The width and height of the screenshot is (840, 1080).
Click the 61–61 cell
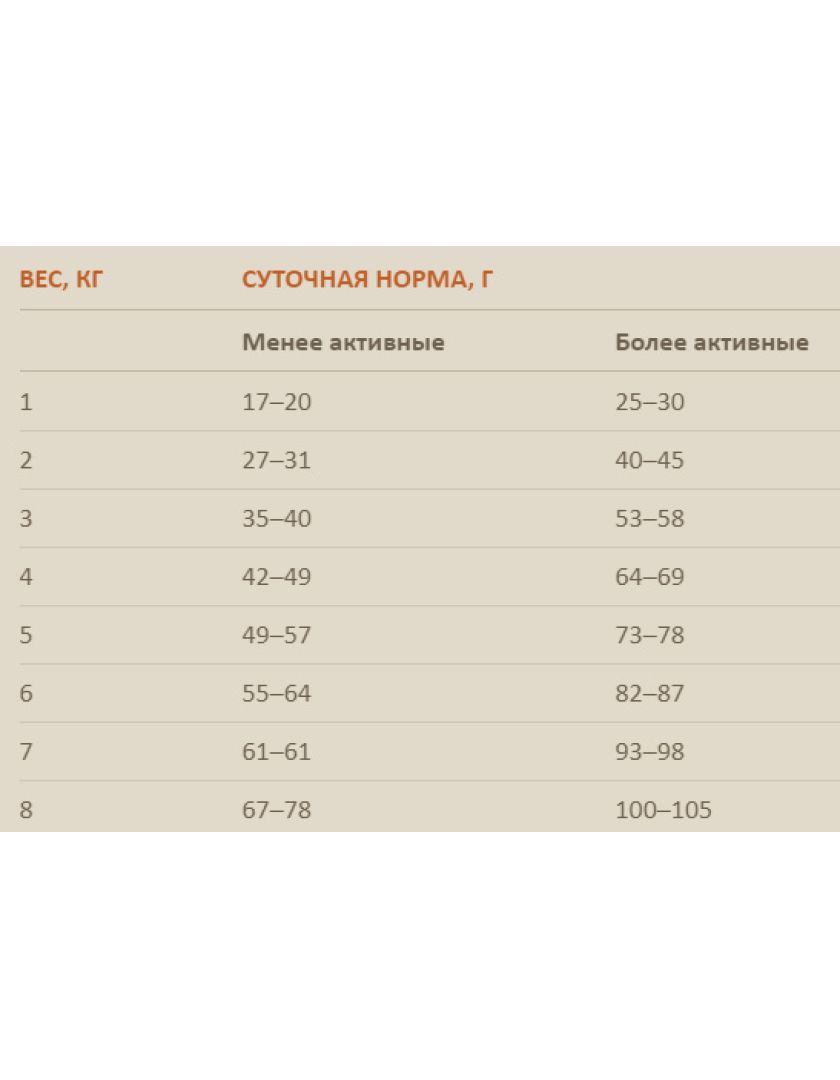276,751
